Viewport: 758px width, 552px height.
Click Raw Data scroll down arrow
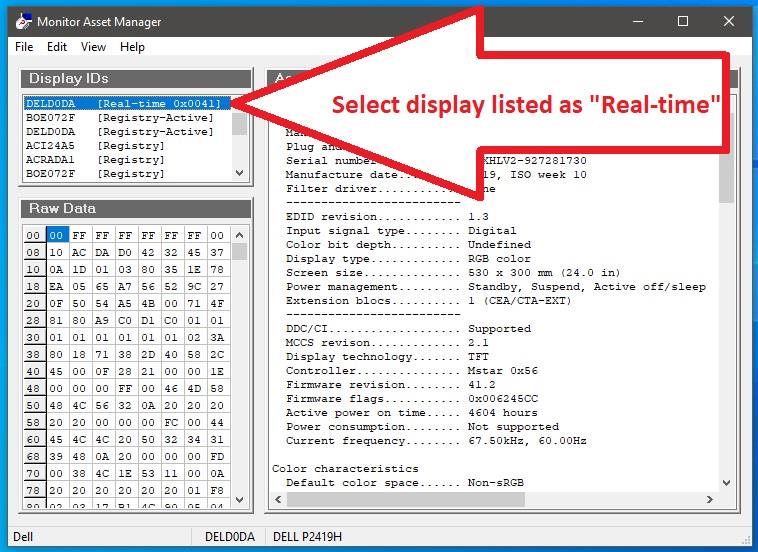click(239, 499)
